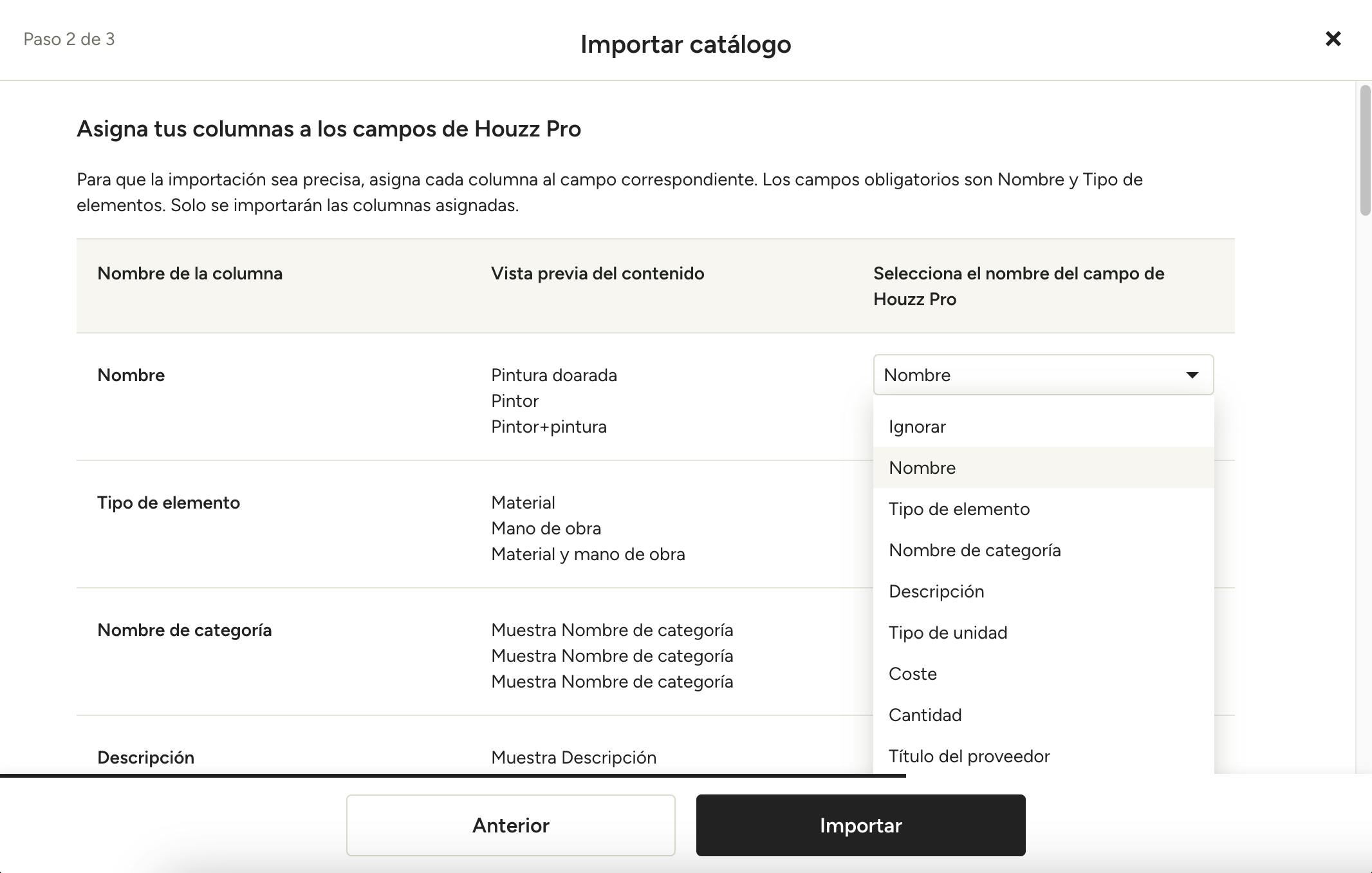Select Nombre option in the list
Screen dimensions: 1372x873
(x=922, y=468)
